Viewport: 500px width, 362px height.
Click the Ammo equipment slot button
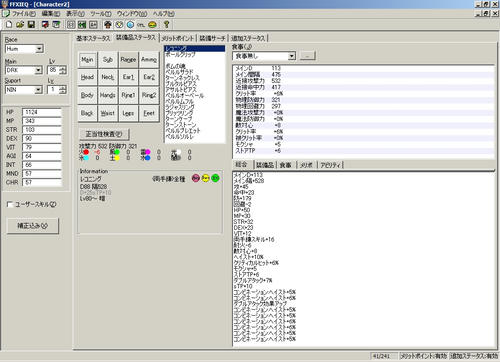(149, 60)
